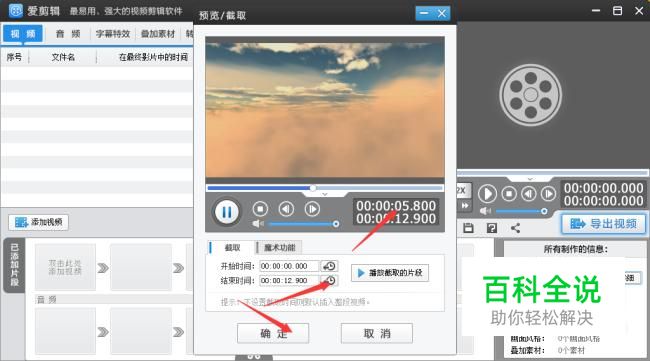Image resolution: width=650 pixels, height=361 pixels.
Task: Click the 2X speed button
Action: tap(463, 190)
